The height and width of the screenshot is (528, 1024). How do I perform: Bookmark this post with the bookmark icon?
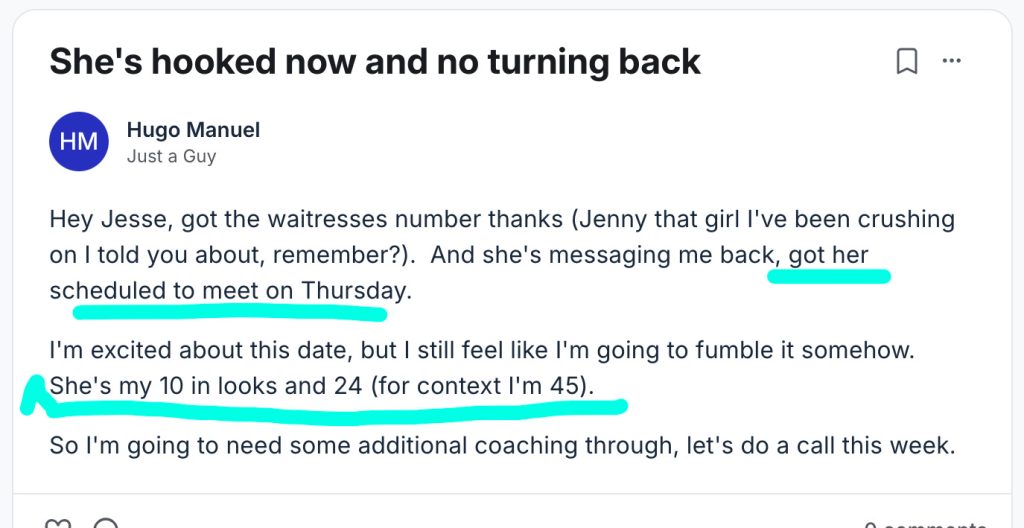click(x=906, y=62)
